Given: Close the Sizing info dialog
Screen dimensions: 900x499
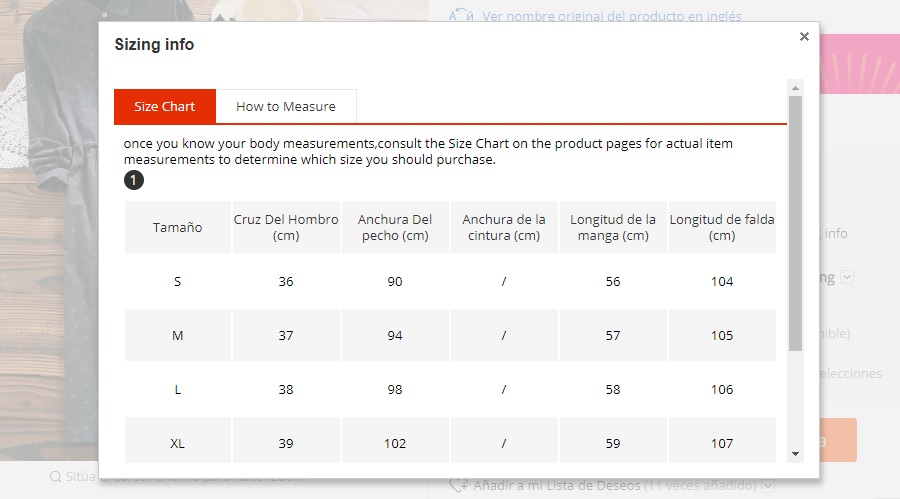Looking at the screenshot, I should tap(804, 37).
